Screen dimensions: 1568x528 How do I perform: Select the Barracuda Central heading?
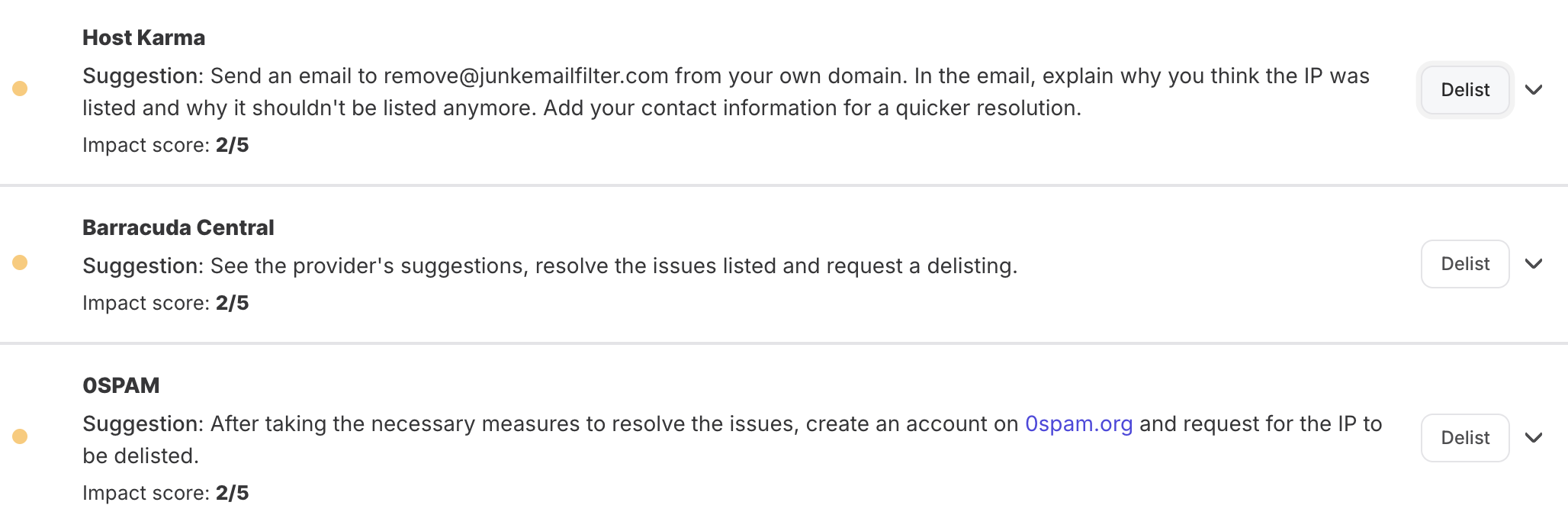(178, 228)
